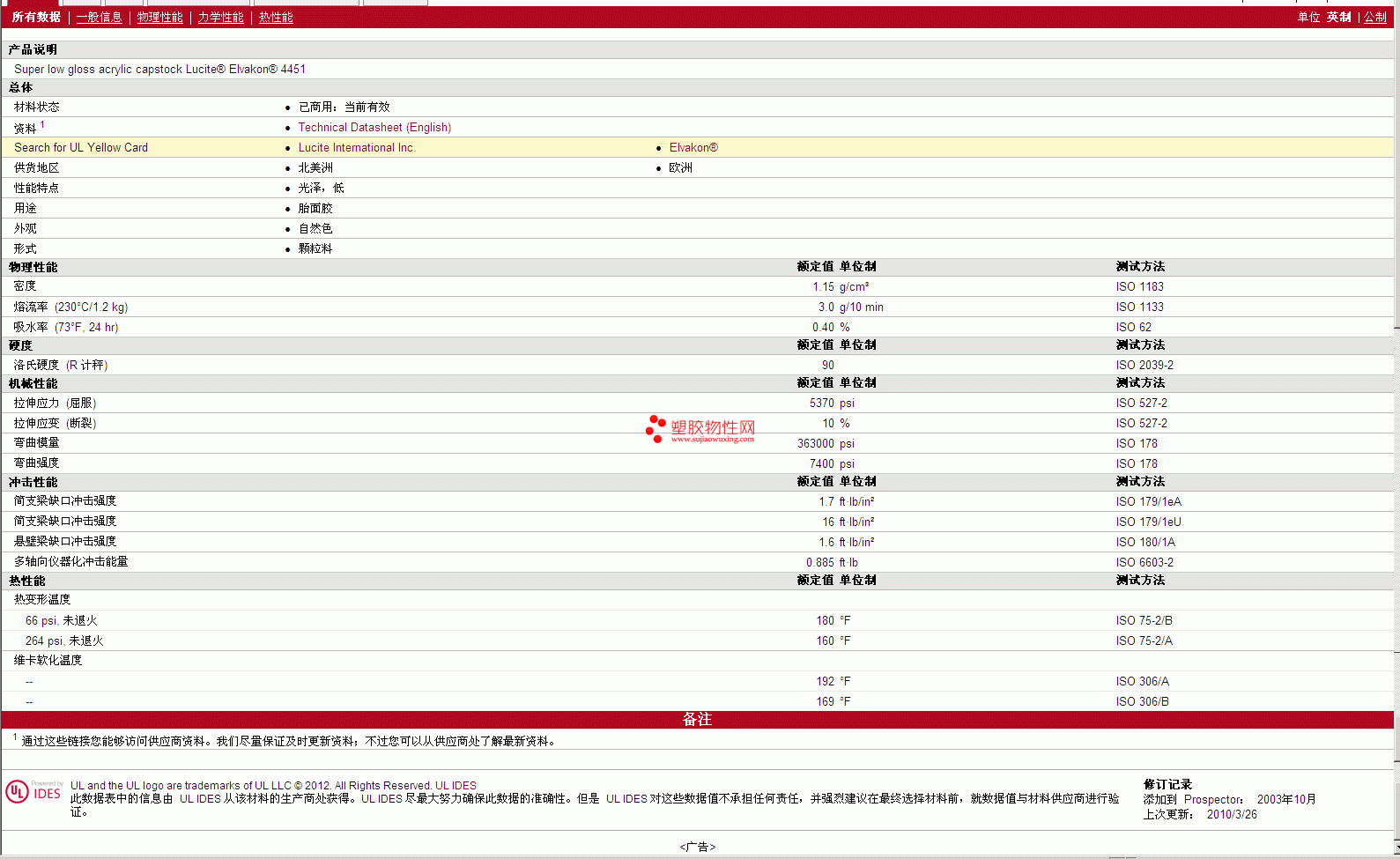Image resolution: width=1400 pixels, height=859 pixels.
Task: Select the 多轴向仪器化冲击能量 row label
Action: click(x=70, y=562)
